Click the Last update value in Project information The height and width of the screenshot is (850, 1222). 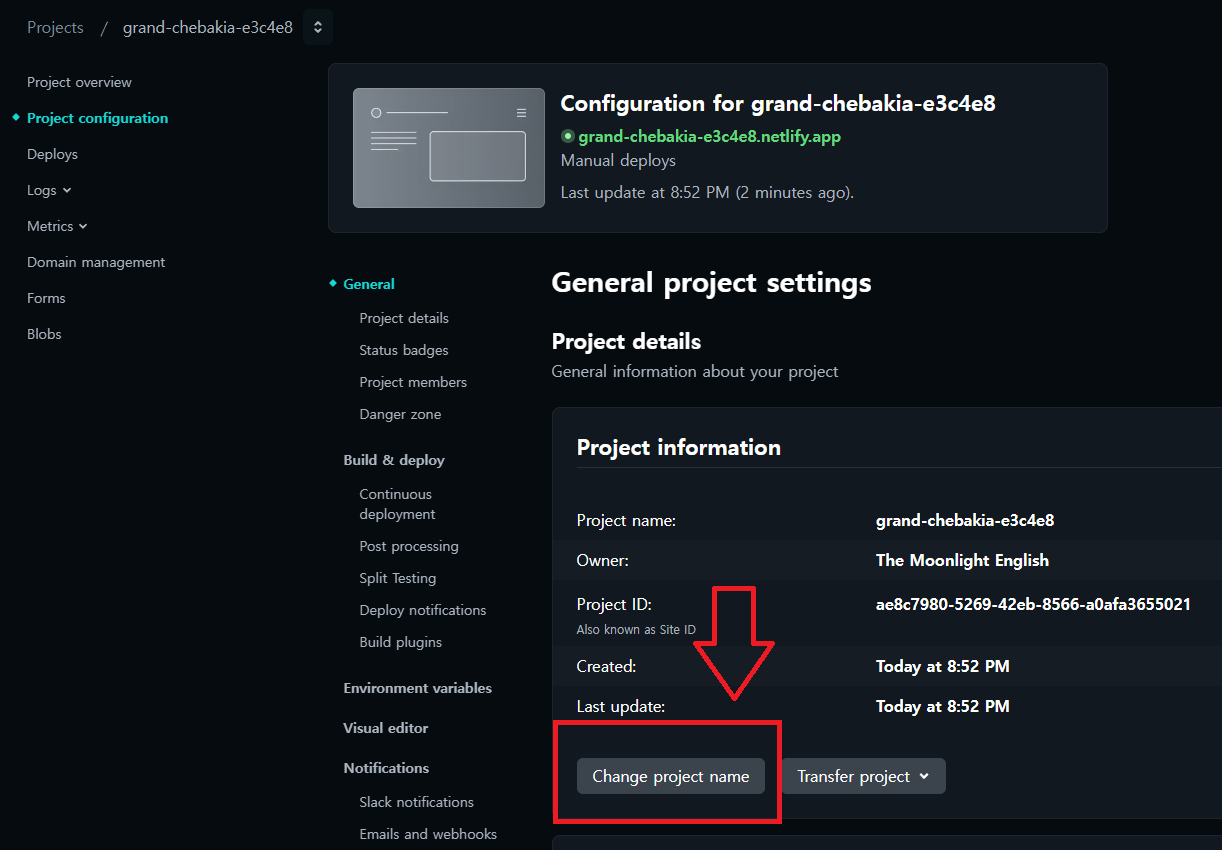click(943, 706)
